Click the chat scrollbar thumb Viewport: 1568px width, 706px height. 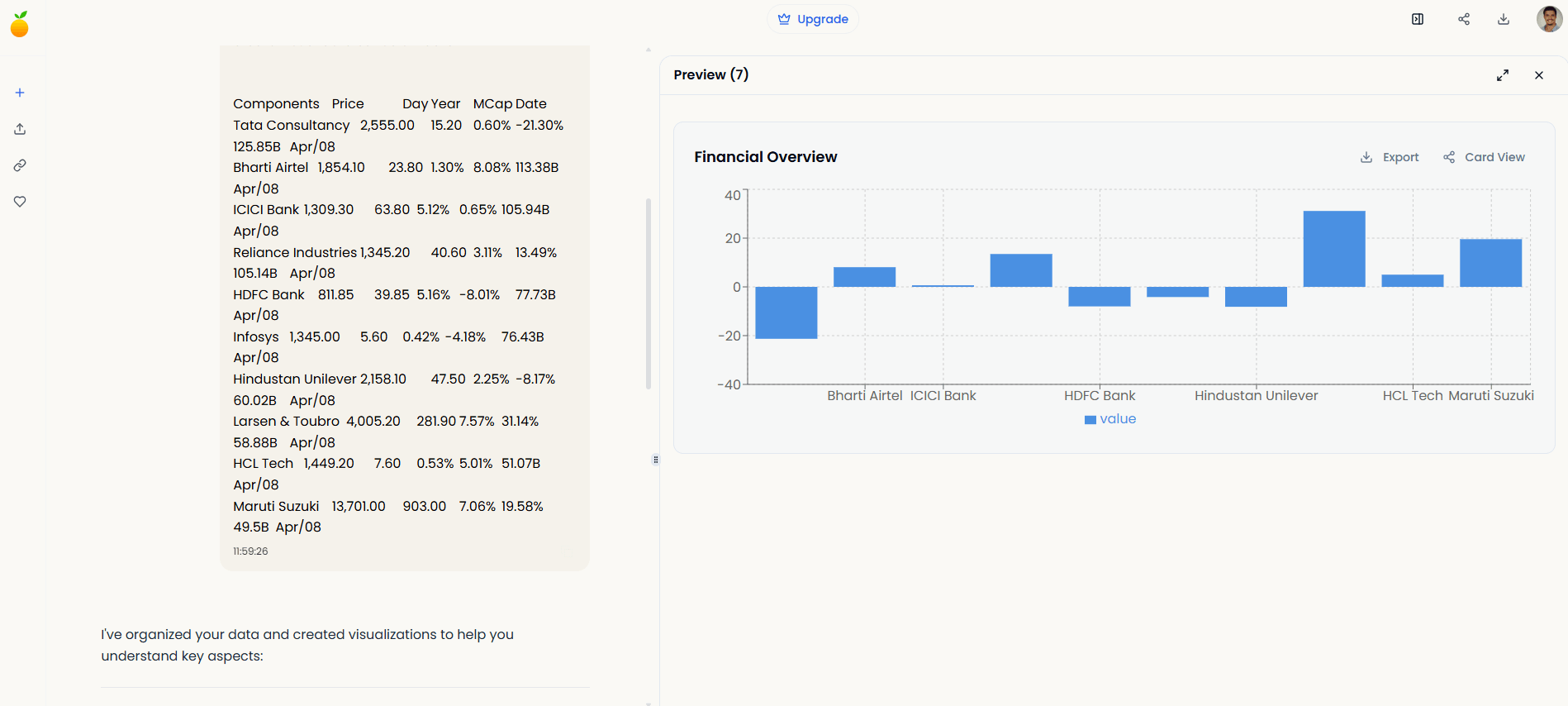click(x=649, y=293)
